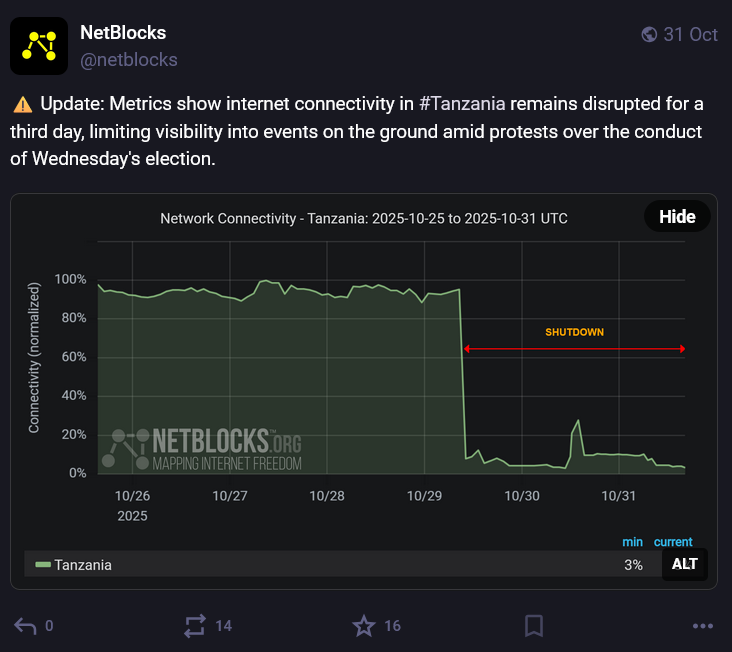The height and width of the screenshot is (652, 732).
Task: Click the @netblocks handle
Action: tap(129, 60)
